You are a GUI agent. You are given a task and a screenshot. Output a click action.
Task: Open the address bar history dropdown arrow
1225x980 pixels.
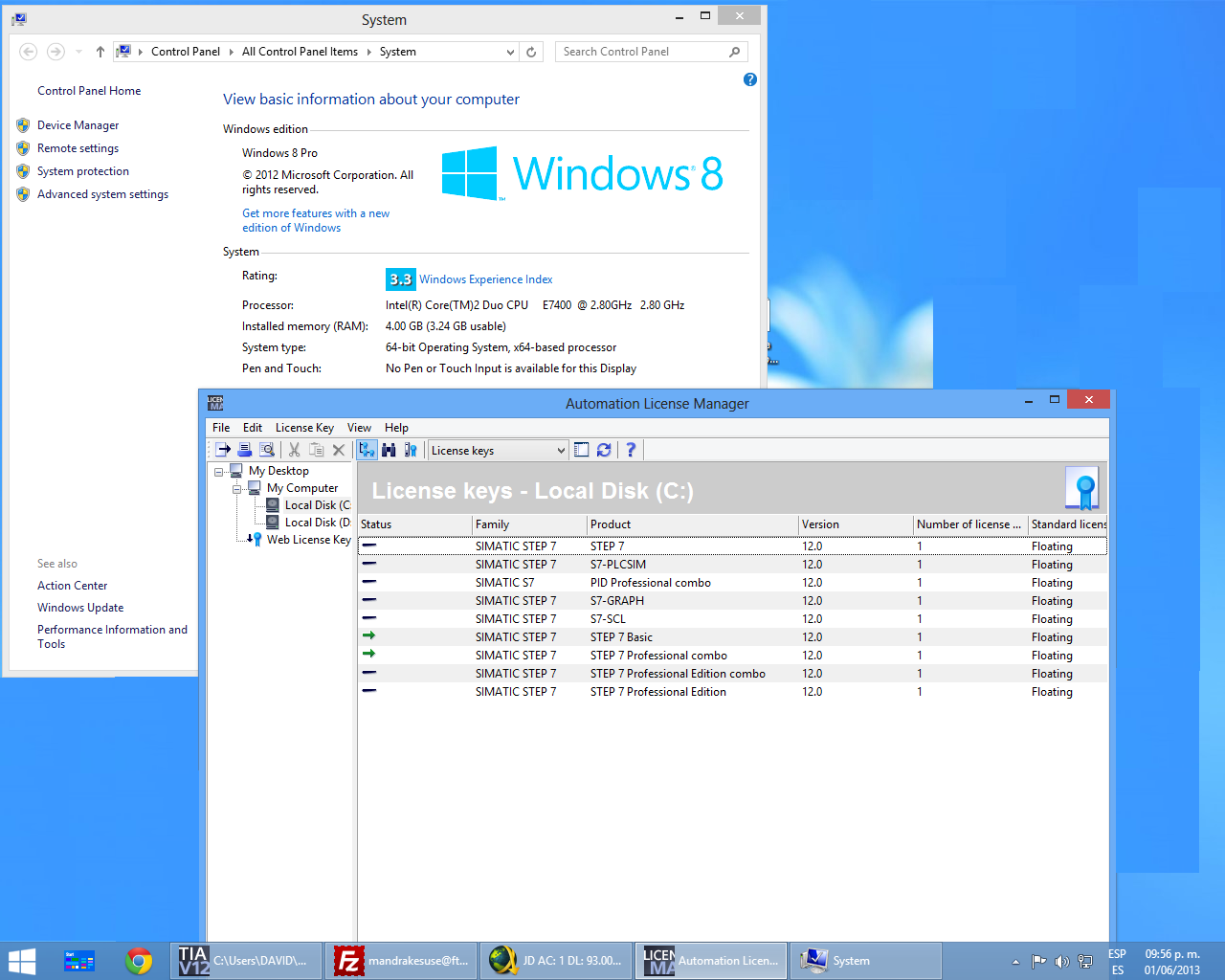[510, 52]
